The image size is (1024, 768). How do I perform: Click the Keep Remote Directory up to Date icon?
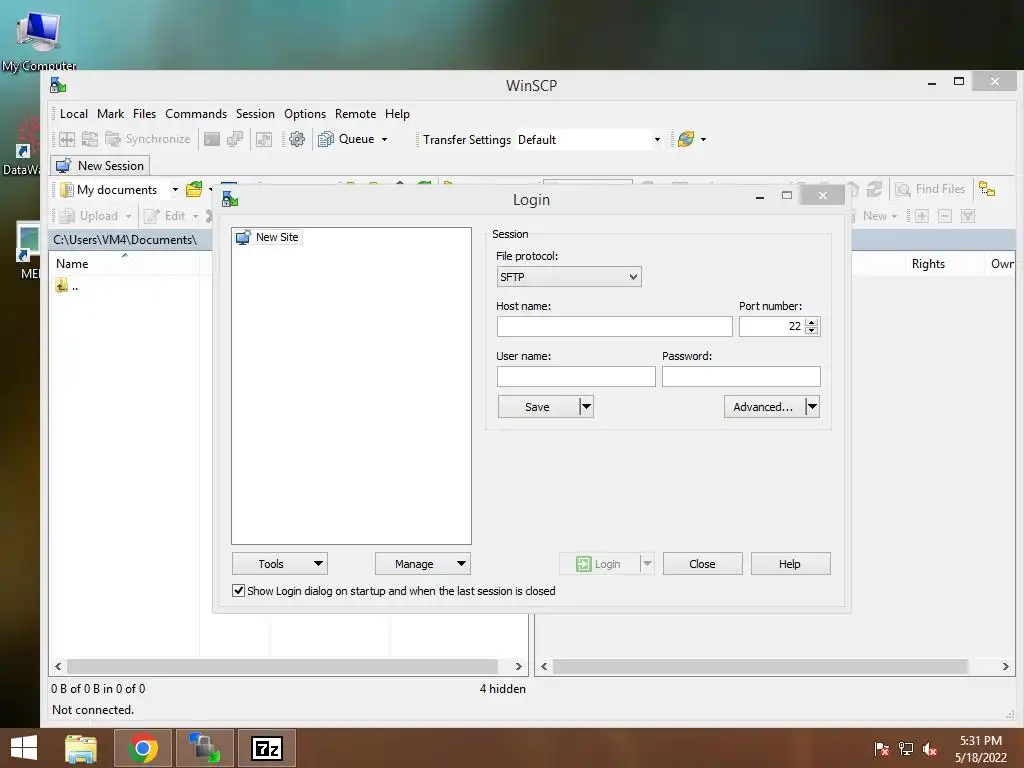89,139
